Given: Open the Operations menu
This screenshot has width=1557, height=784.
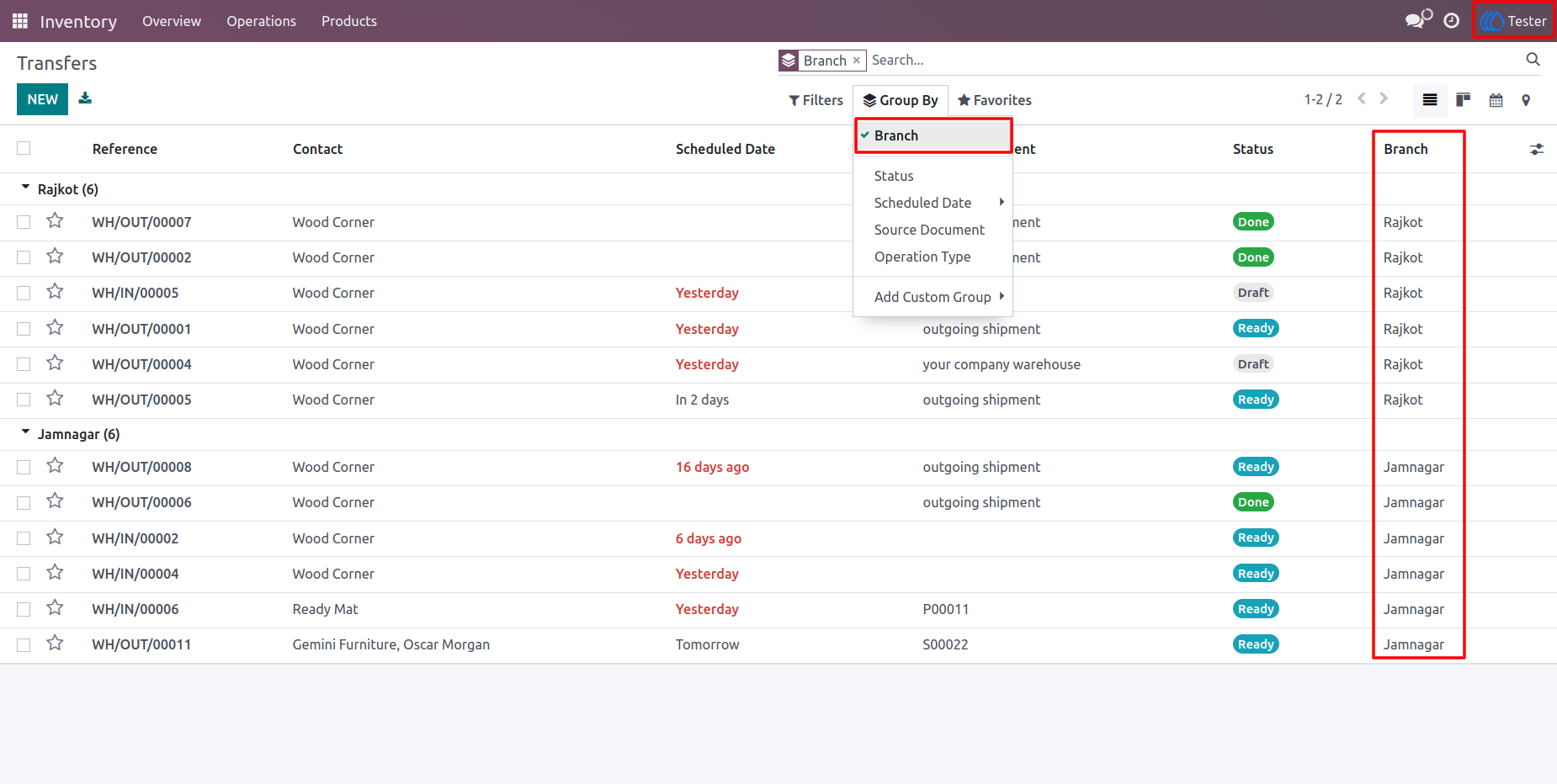Looking at the screenshot, I should (261, 21).
